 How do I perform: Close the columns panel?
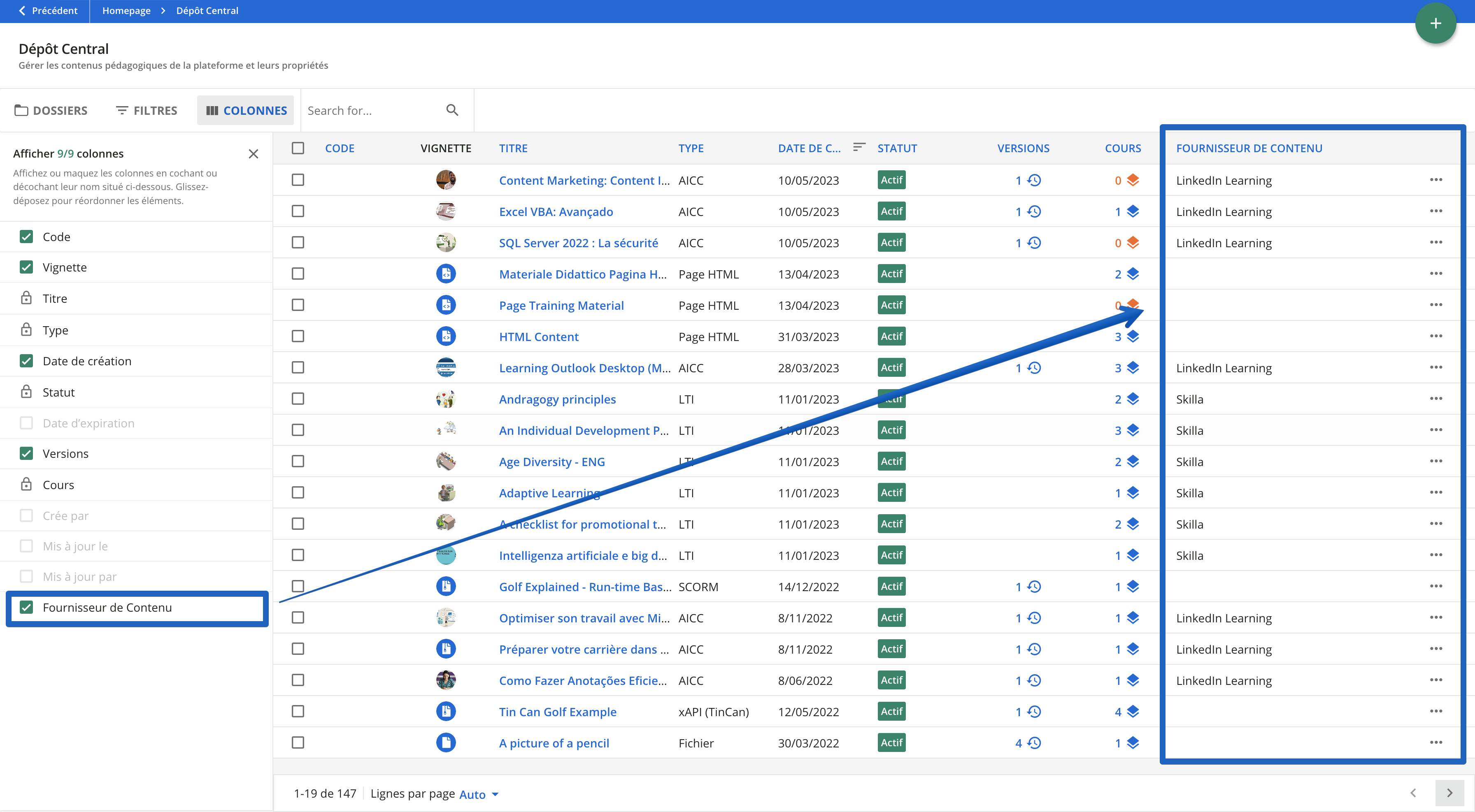coord(254,154)
